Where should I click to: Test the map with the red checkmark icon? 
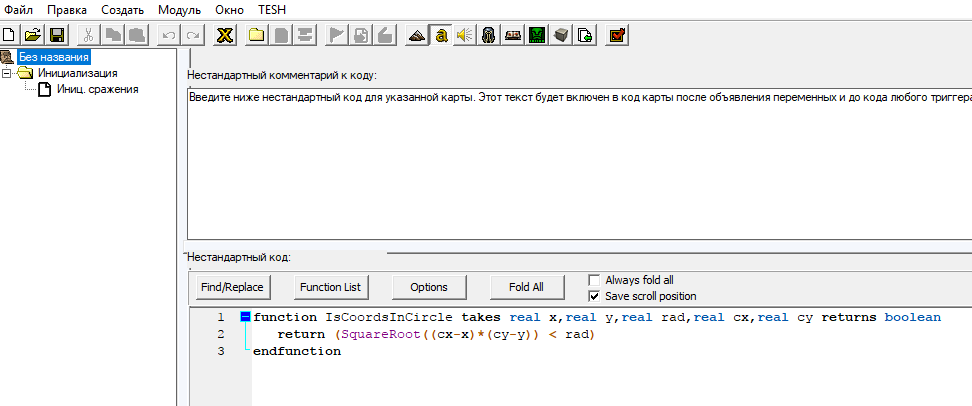pos(617,35)
